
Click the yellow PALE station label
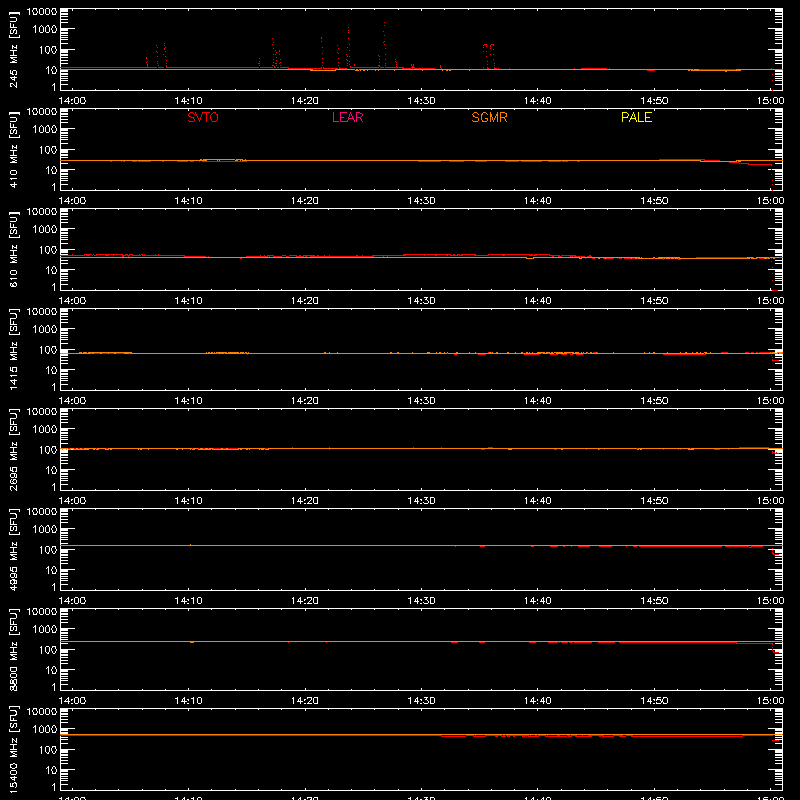(x=636, y=117)
